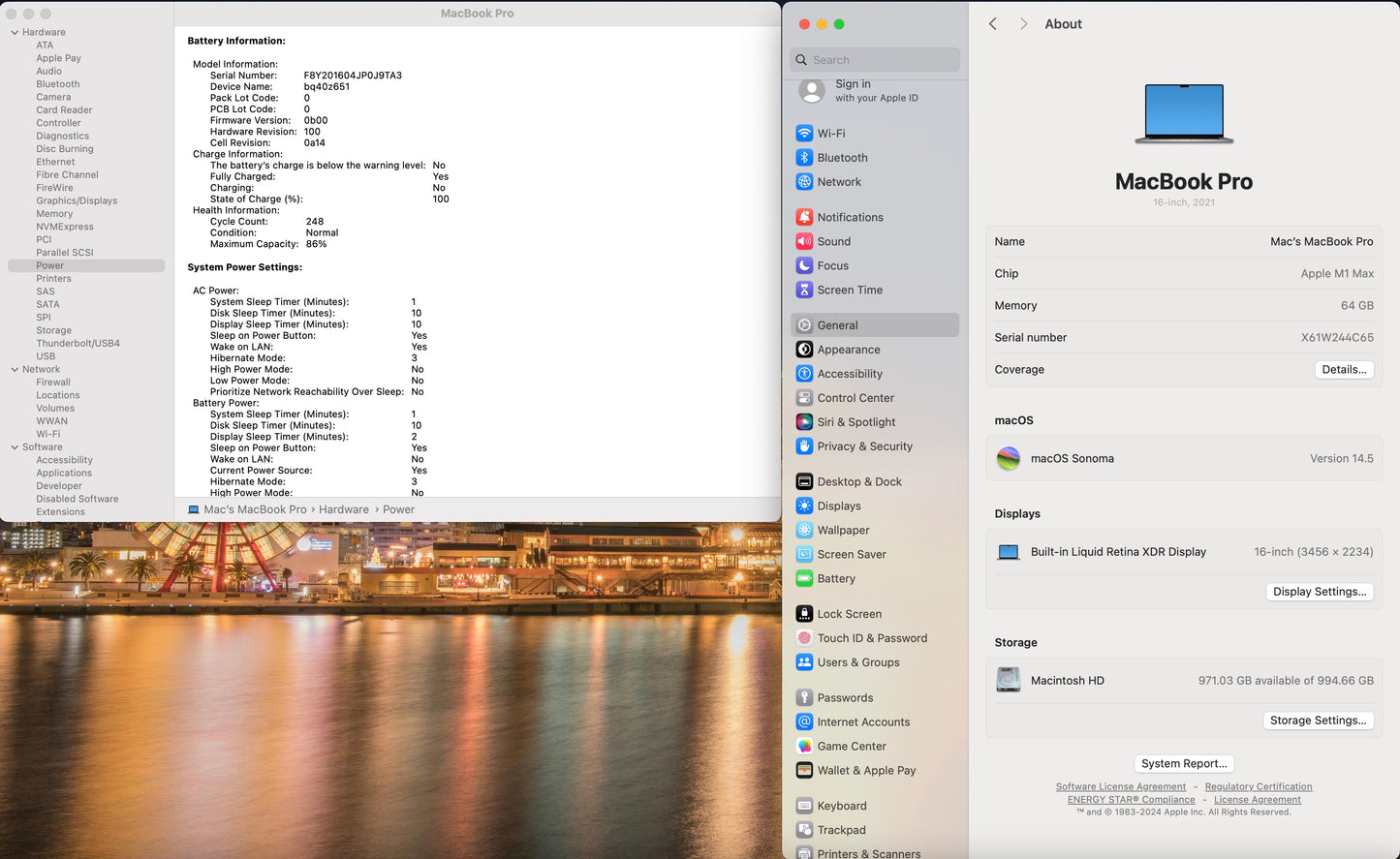This screenshot has width=1400, height=859.
Task: Open the Regulatory Certification link
Action: tap(1259, 787)
